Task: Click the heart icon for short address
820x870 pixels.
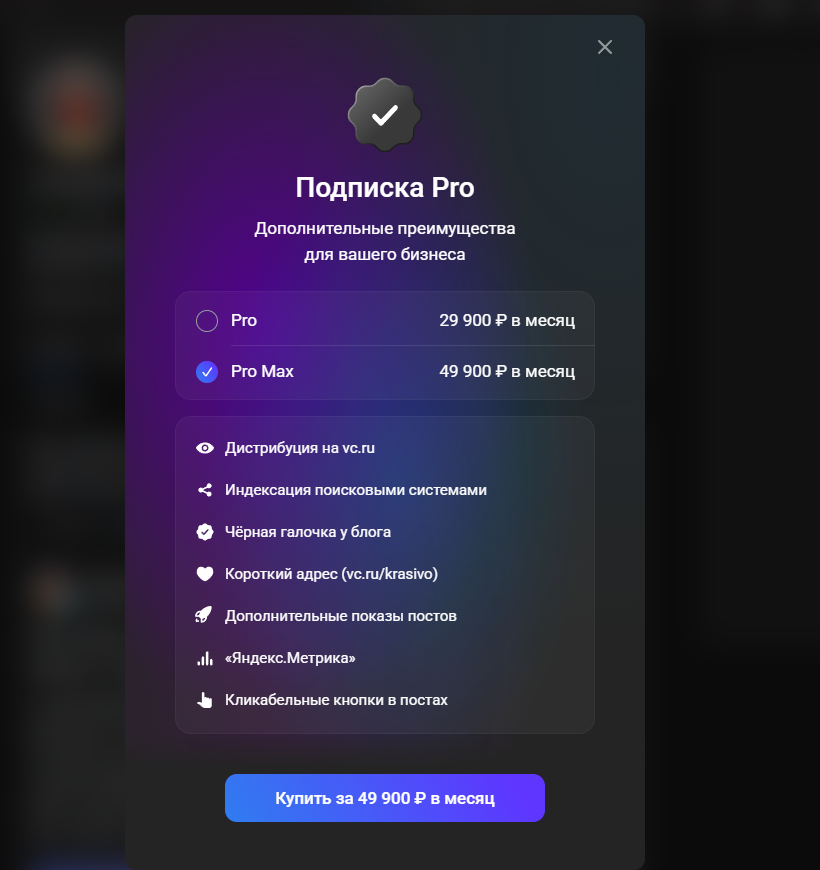Action: click(x=205, y=574)
